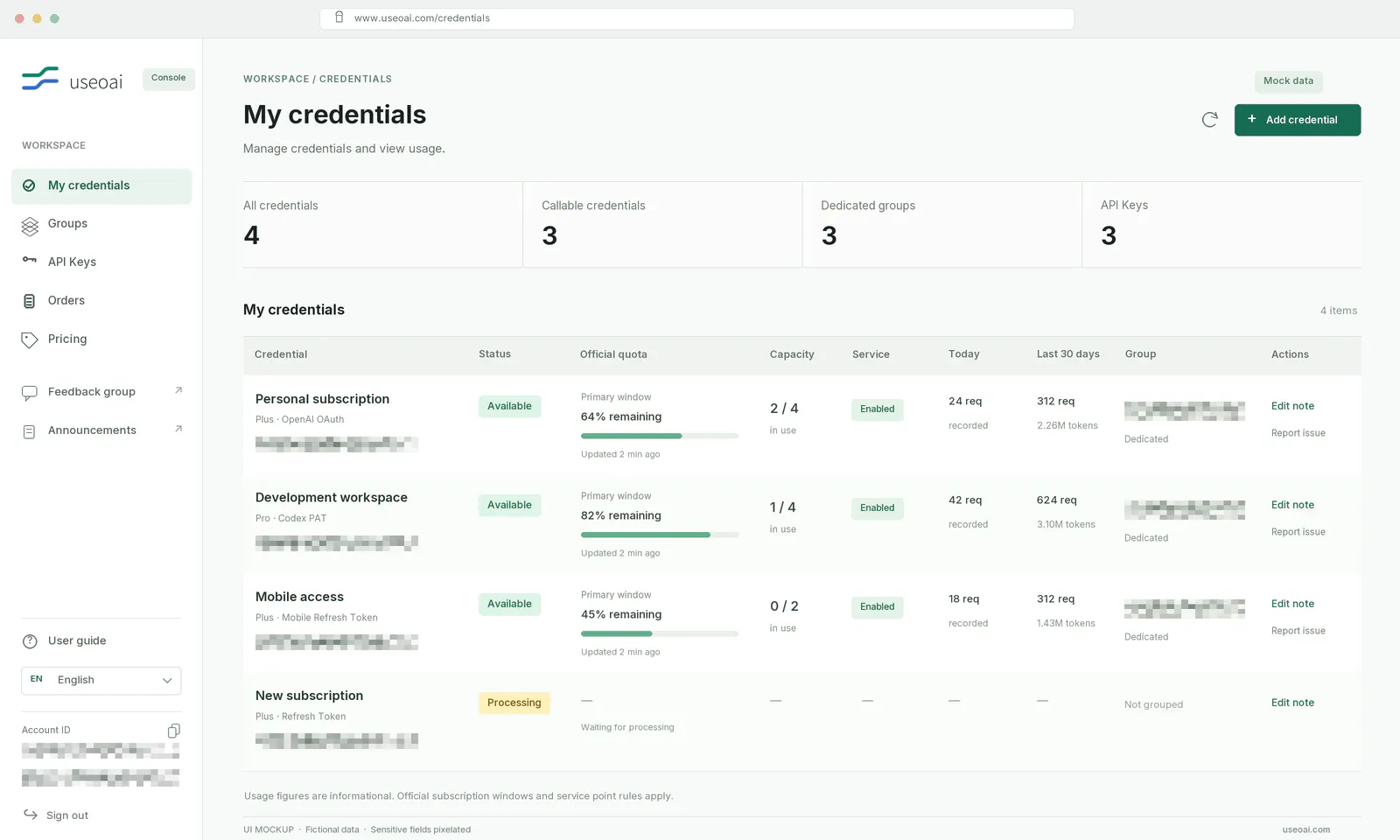
Task: Copy the Account ID with the copy icon
Action: coord(174,731)
